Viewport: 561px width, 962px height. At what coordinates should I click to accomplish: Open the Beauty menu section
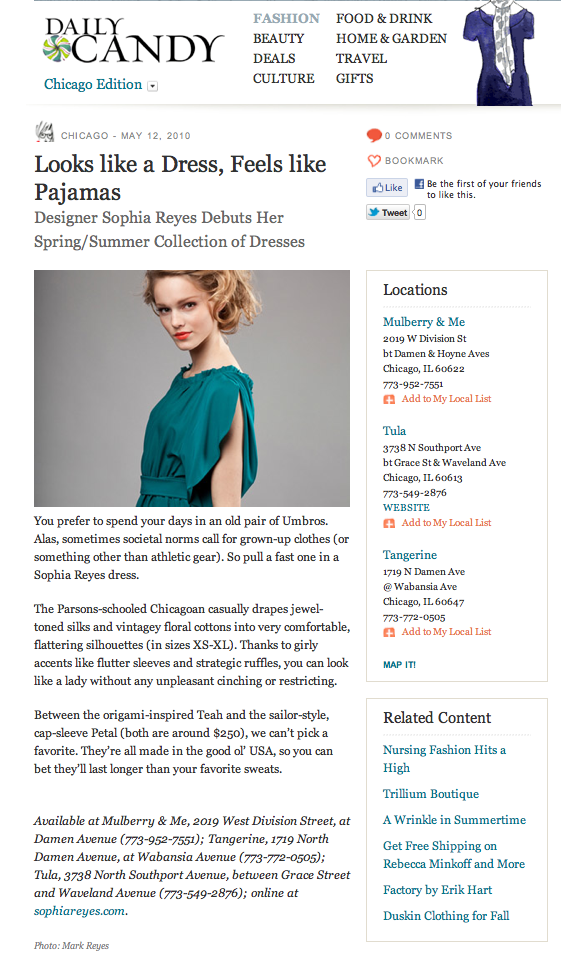278,39
